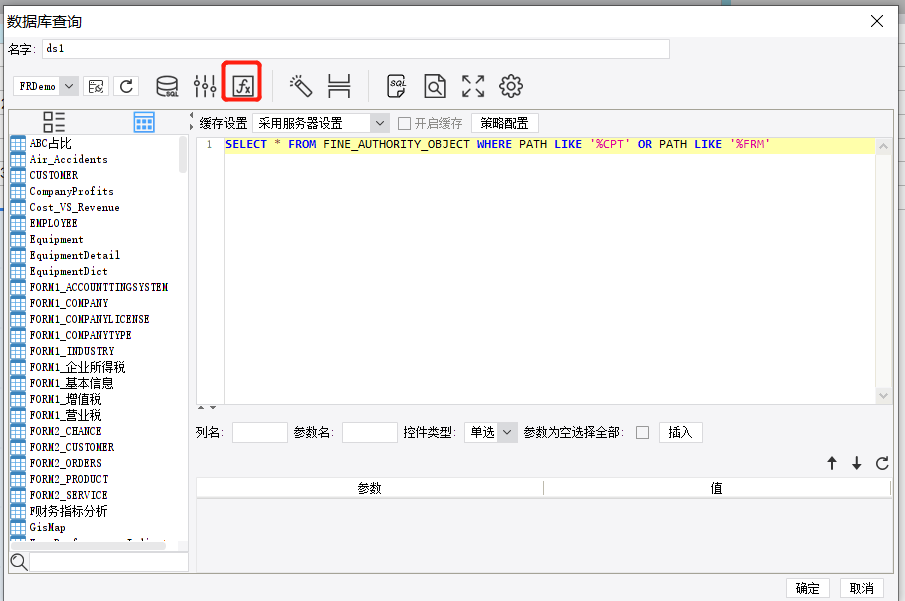905x601 pixels.
Task: Select the Air_Accidents table
Action: tap(69, 159)
